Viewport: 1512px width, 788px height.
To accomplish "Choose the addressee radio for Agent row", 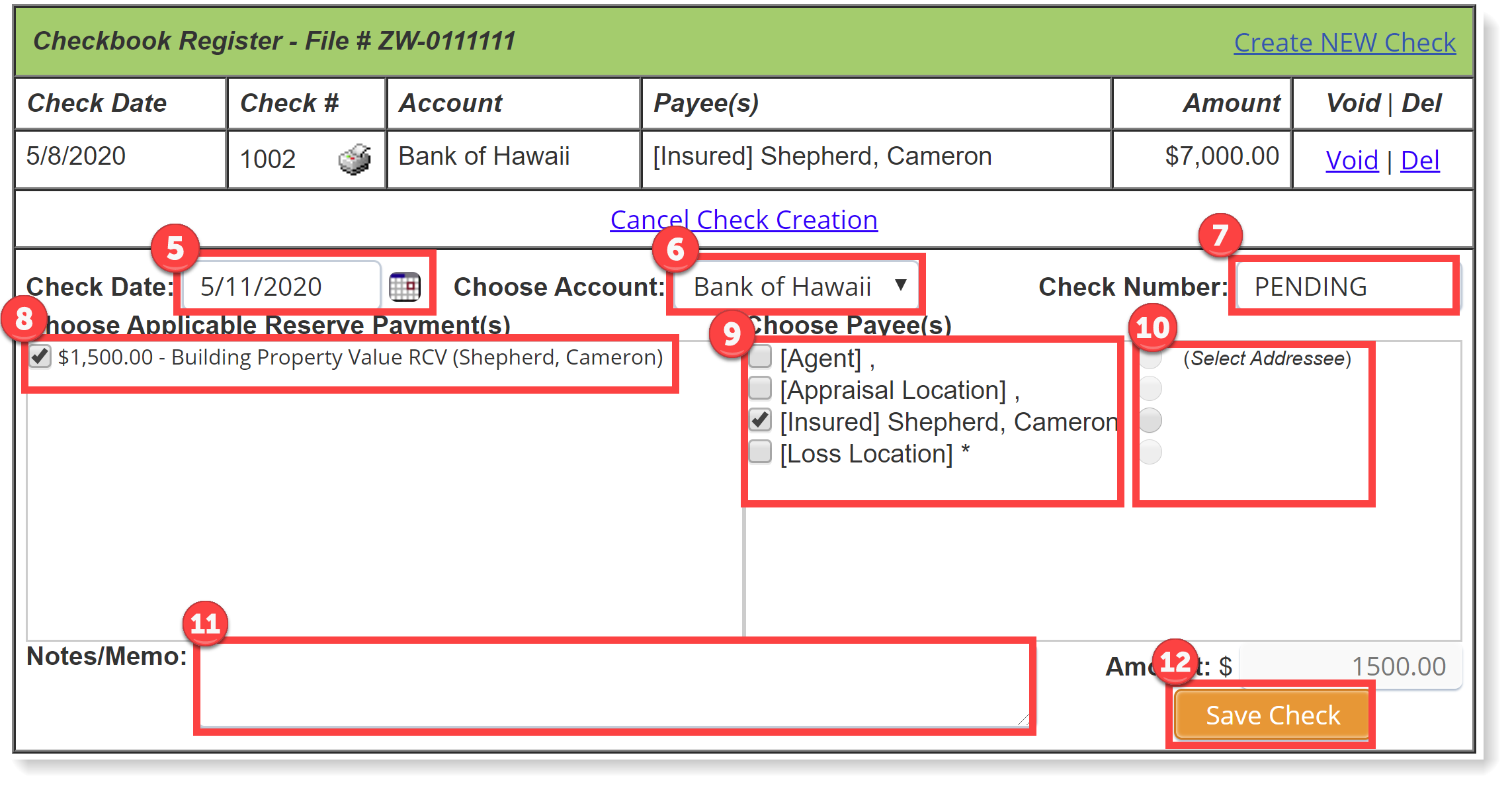I will (1150, 358).
